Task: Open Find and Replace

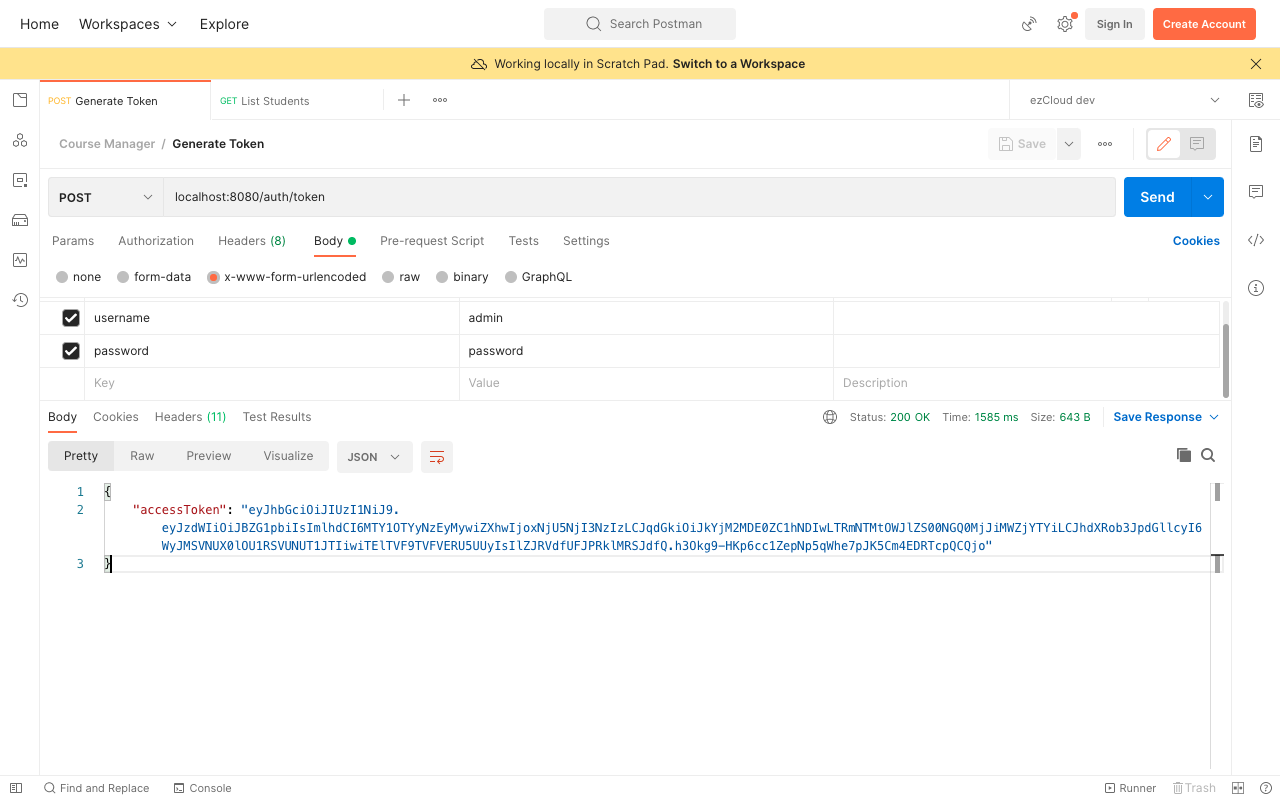Action: pyautogui.click(x=96, y=788)
